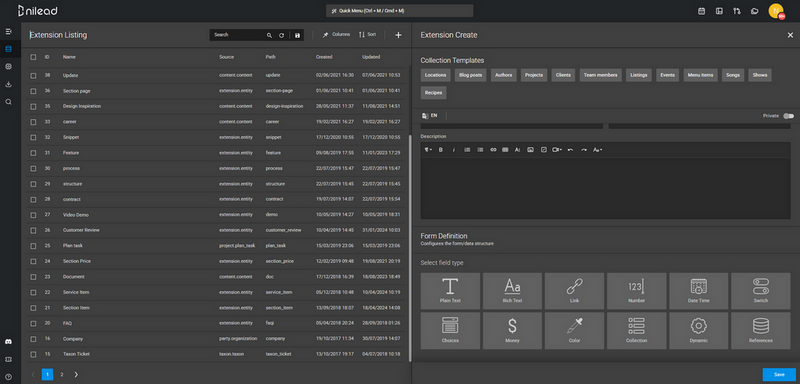The height and width of the screenshot is (384, 800).
Task: Pick the Date Time field type
Action: pos(698,291)
